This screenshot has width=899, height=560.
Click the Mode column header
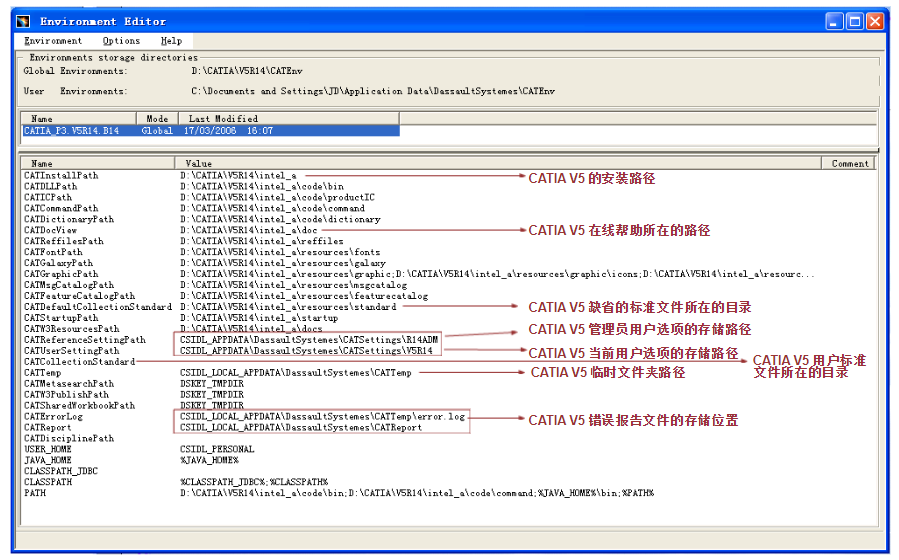[x=157, y=119]
